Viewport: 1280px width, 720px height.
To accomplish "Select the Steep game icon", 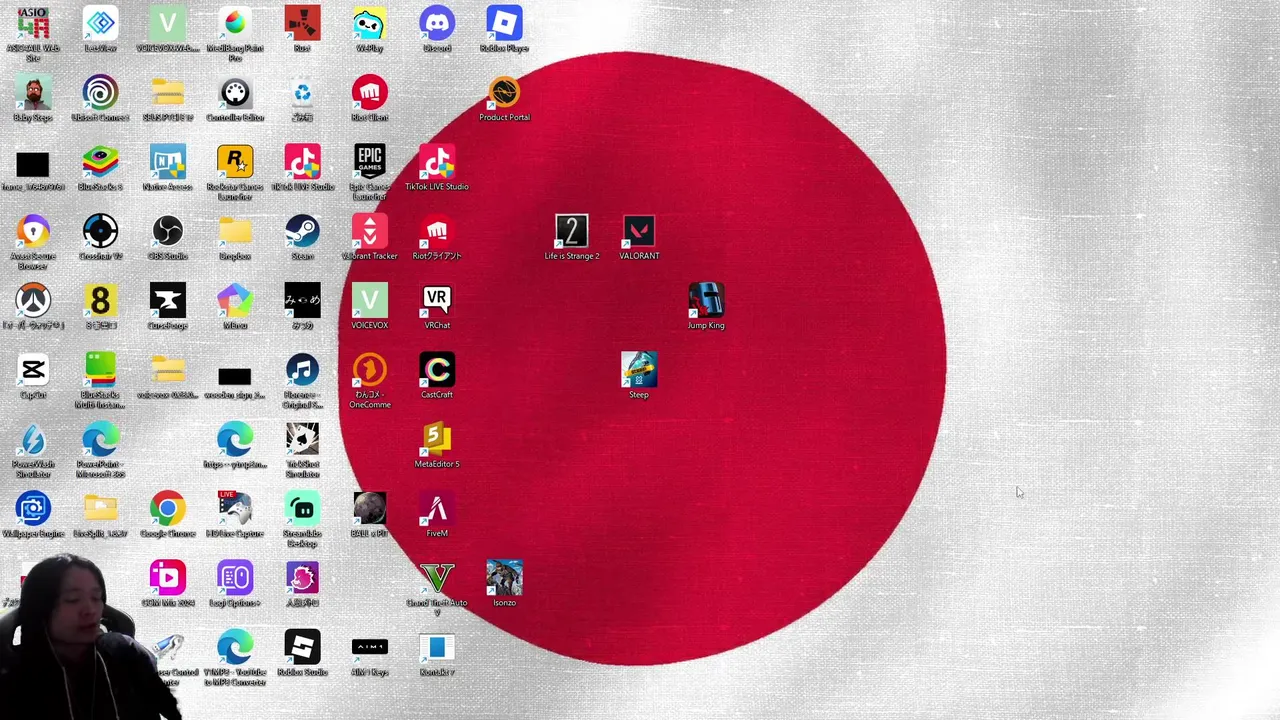I will (x=639, y=371).
